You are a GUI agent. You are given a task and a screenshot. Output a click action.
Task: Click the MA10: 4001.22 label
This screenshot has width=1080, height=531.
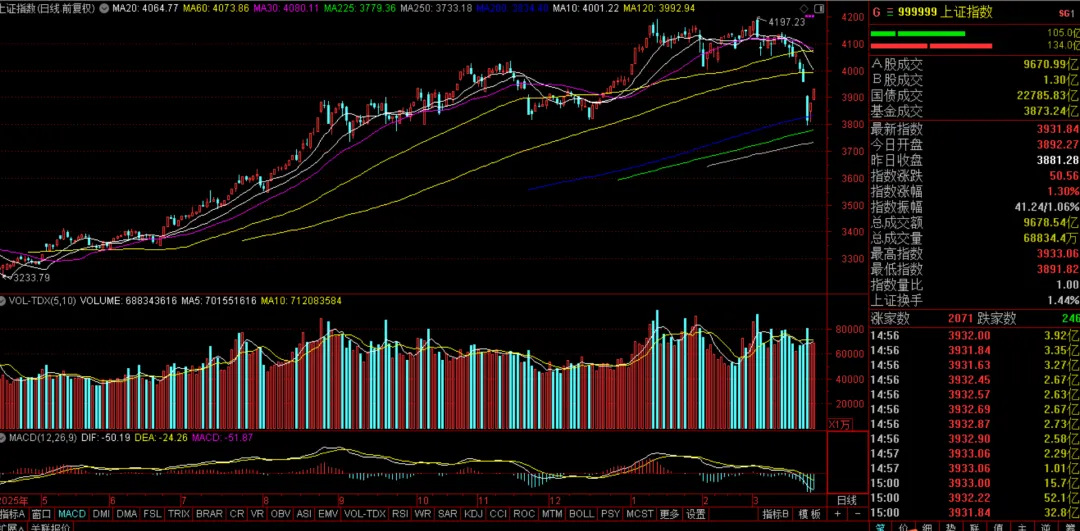coord(585,8)
